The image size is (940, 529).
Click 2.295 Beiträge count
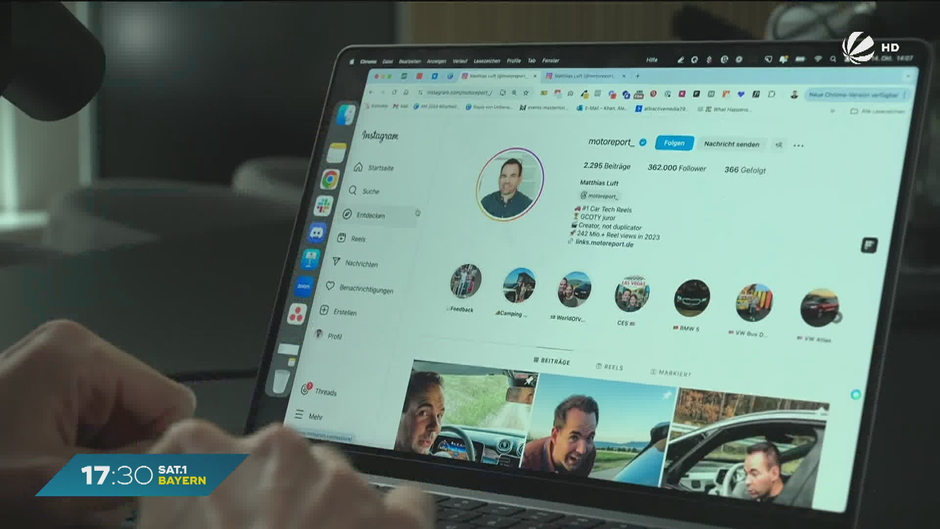(607, 166)
